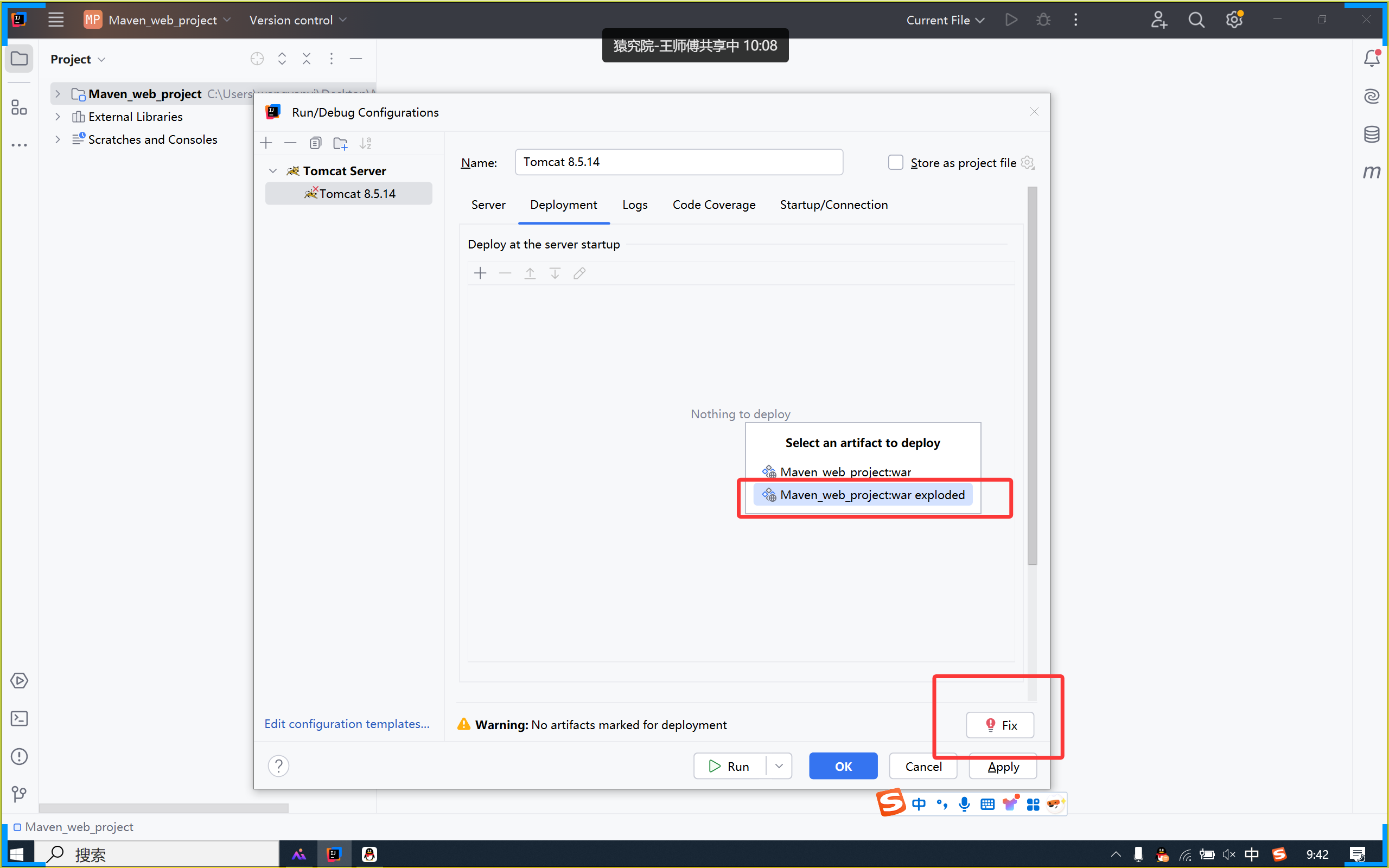Viewport: 1389px width, 868px height.
Task: Click the Apply button
Action: click(1003, 766)
